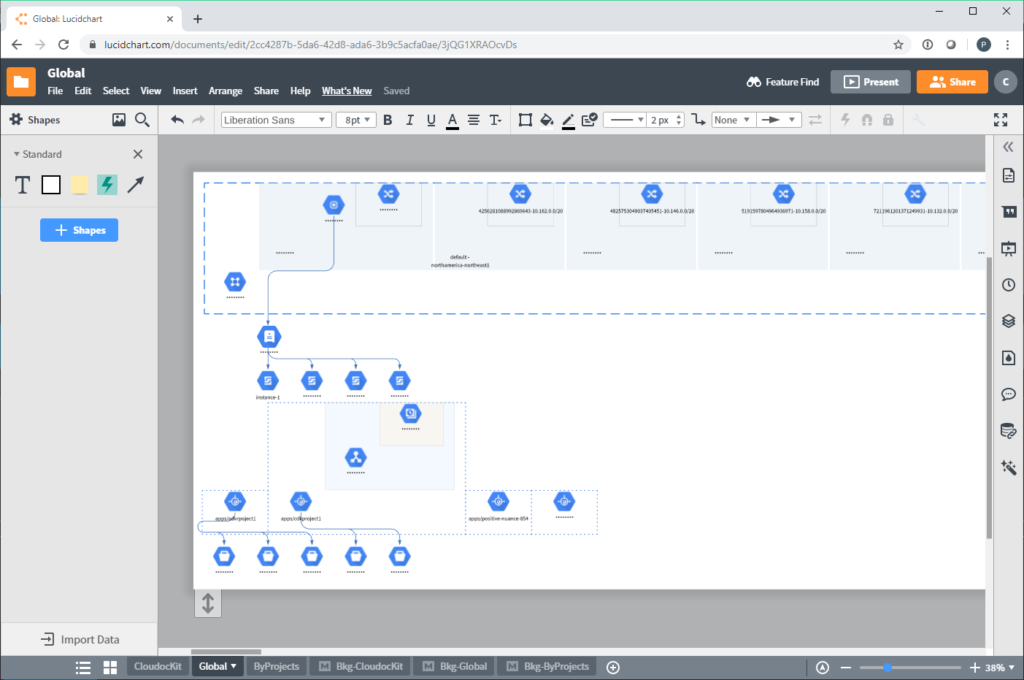Click the orange Share button
Image resolution: width=1024 pixels, height=680 pixels.
click(x=952, y=82)
